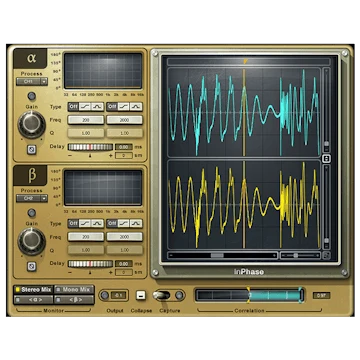Toggle the alpha section enable LED button
The height and width of the screenshot is (360, 360).
coord(32,96)
